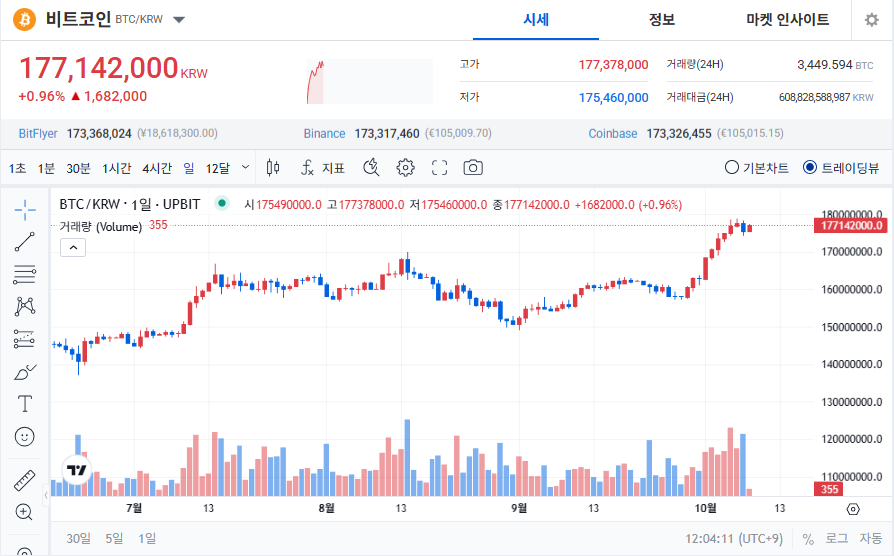Open the long position prediction tool
Screen dimensions: 894x556
(x=24, y=339)
